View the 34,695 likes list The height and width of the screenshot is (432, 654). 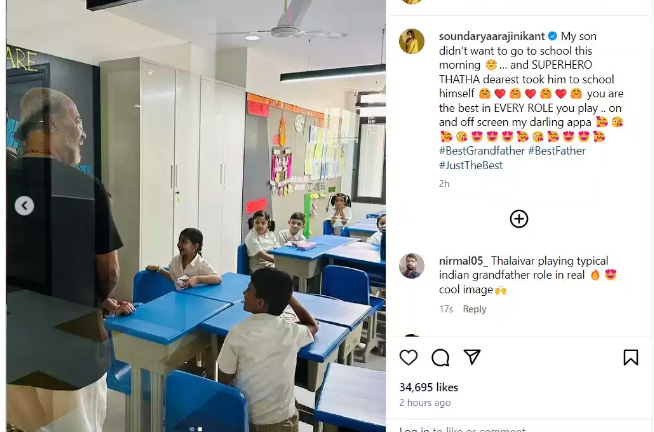point(429,387)
